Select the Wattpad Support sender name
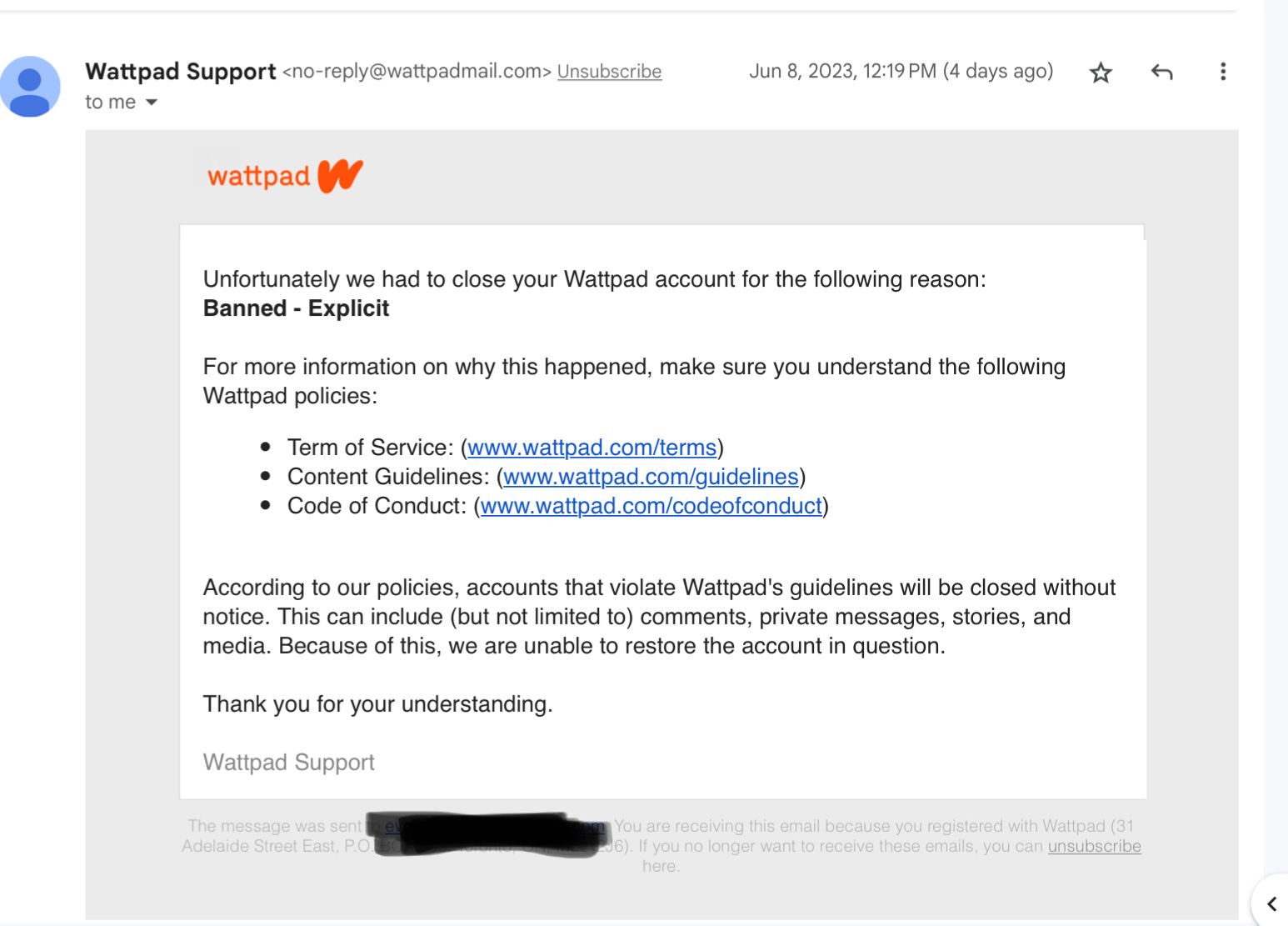 180,72
